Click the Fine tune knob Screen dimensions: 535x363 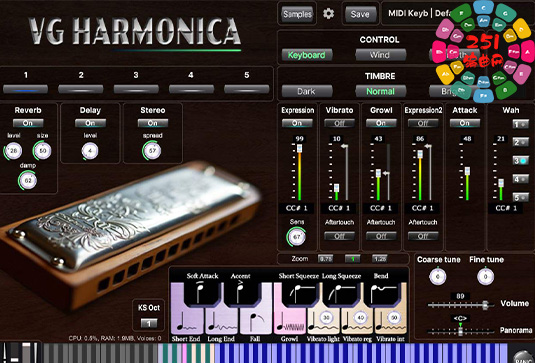pos(486,277)
